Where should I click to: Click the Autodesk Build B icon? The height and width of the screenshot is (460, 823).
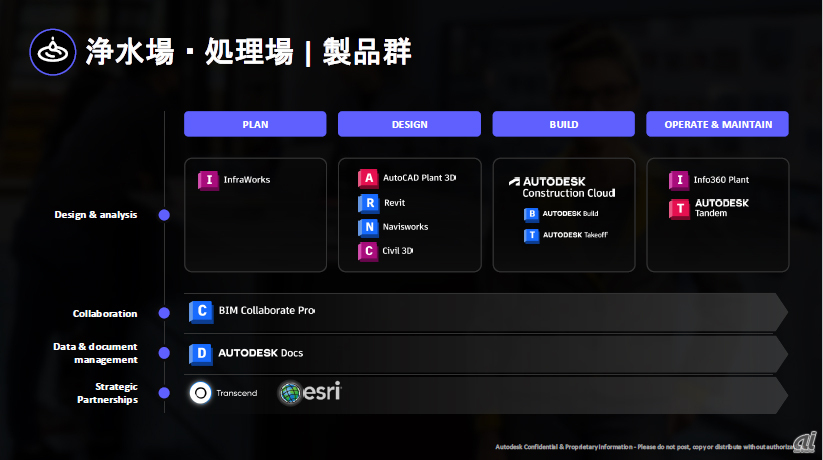[531, 214]
